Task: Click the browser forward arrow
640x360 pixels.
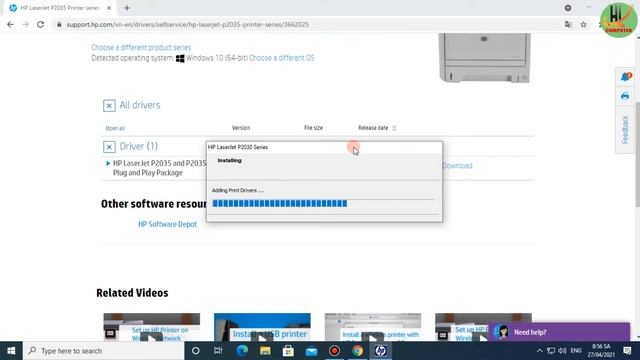Action: pos(25,24)
